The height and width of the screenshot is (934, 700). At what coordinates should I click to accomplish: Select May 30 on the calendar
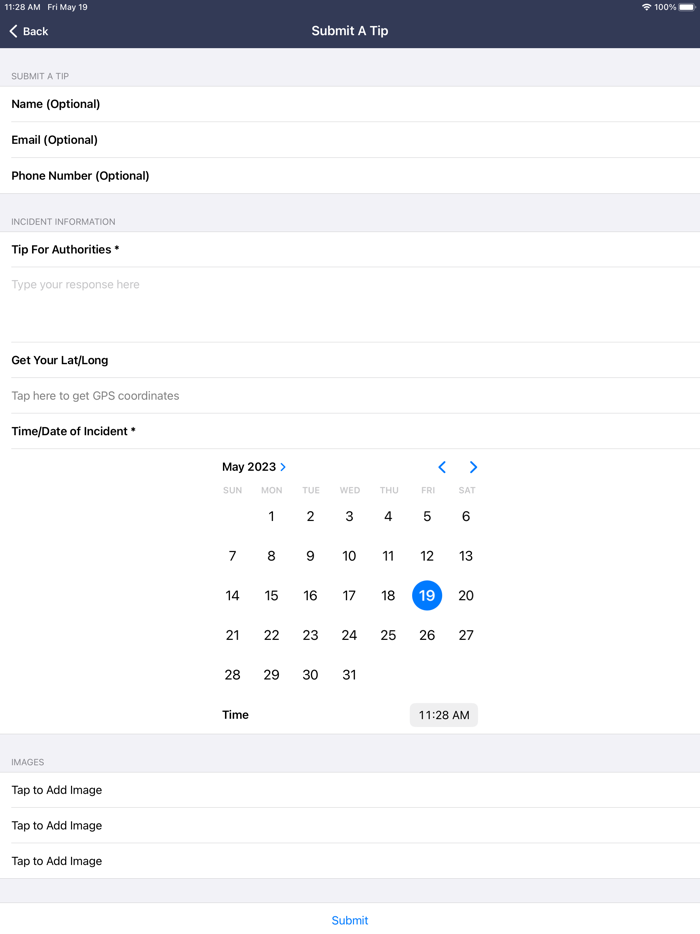click(x=310, y=675)
